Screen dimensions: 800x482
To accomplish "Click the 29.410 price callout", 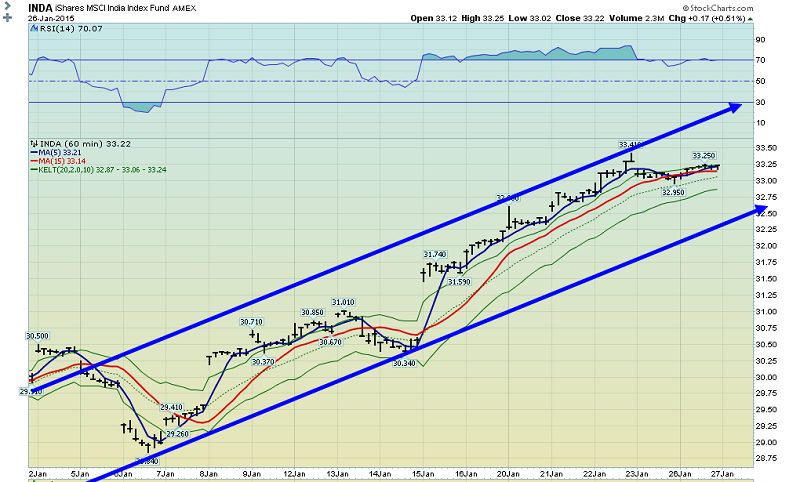I will click(171, 407).
